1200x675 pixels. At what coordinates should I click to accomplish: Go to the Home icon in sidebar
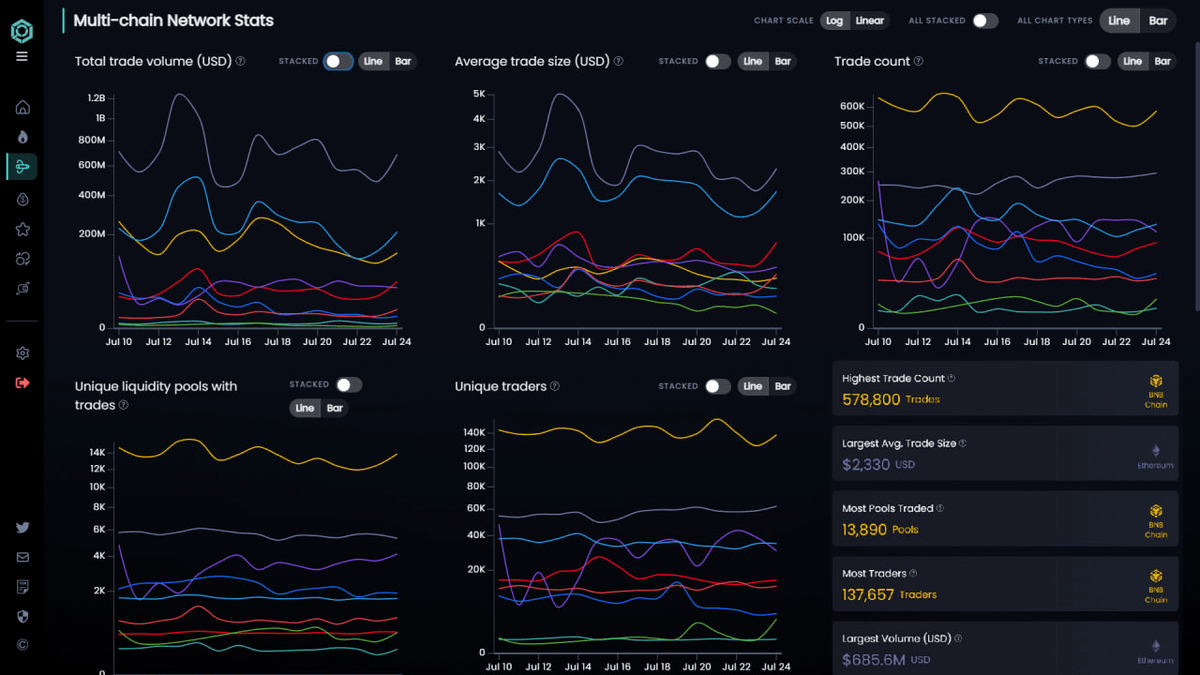point(22,107)
